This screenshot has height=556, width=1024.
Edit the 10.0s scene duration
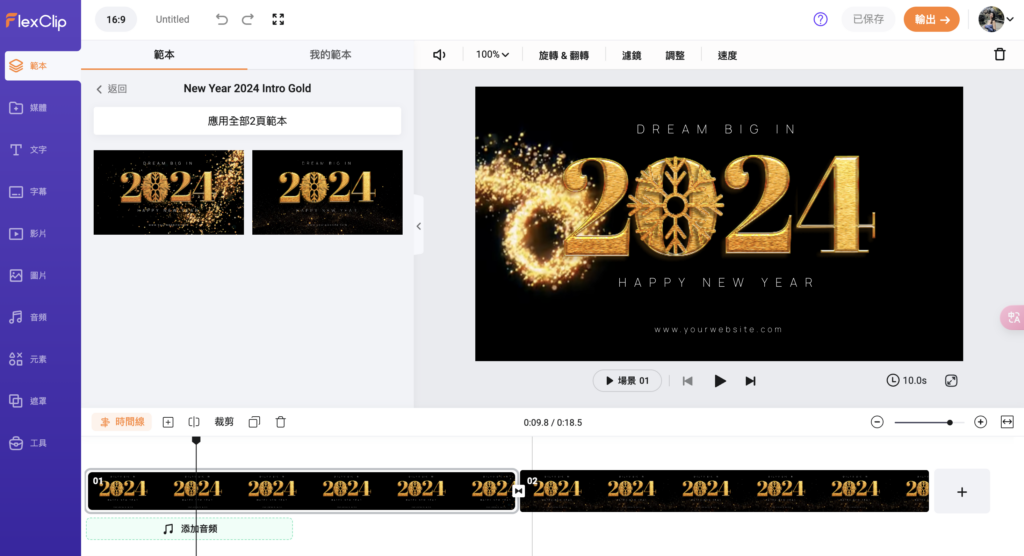[x=906, y=380]
